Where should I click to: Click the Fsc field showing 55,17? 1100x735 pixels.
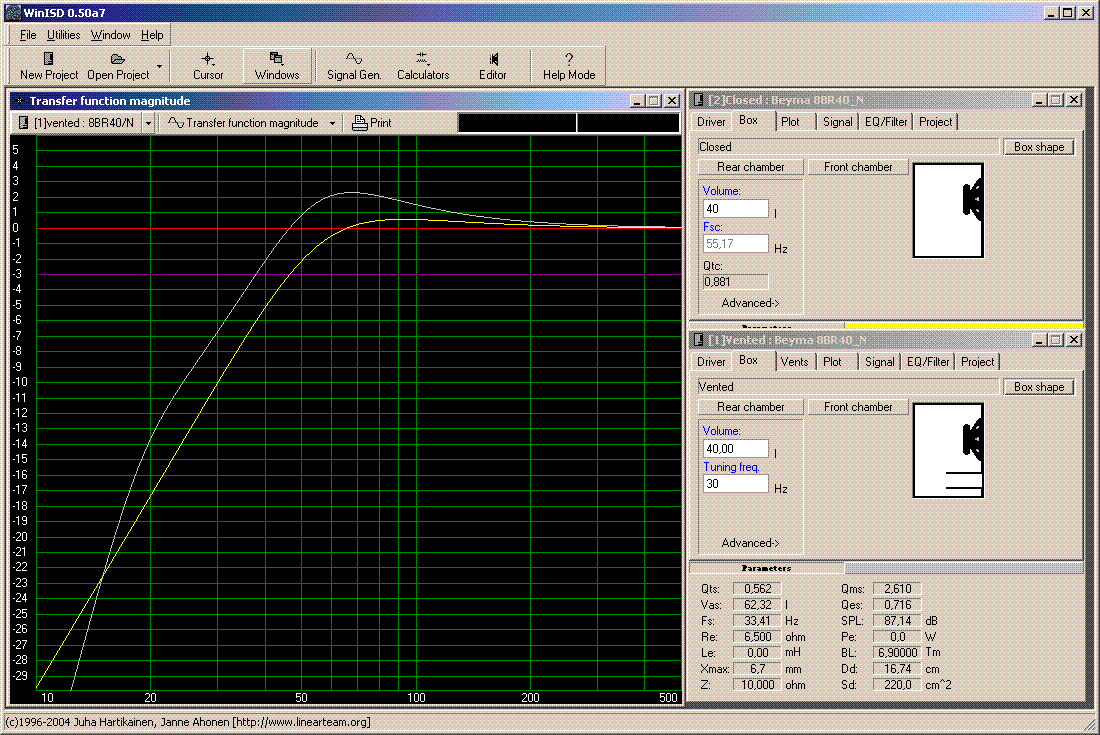click(x=735, y=244)
